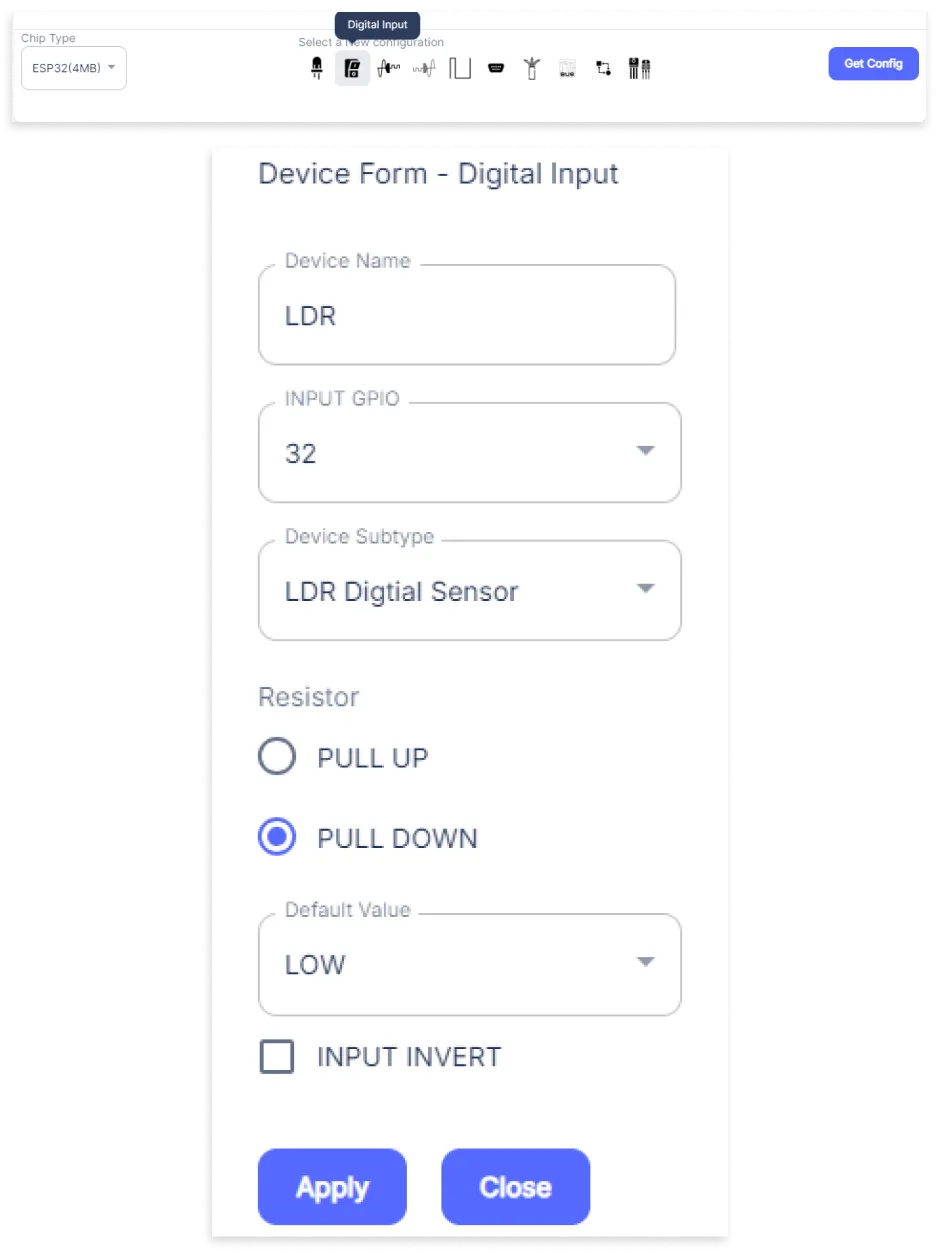Open the Chip Type ESP32(4MB) dropdown
Viewport: 938px width, 1252px height.
tap(74, 68)
